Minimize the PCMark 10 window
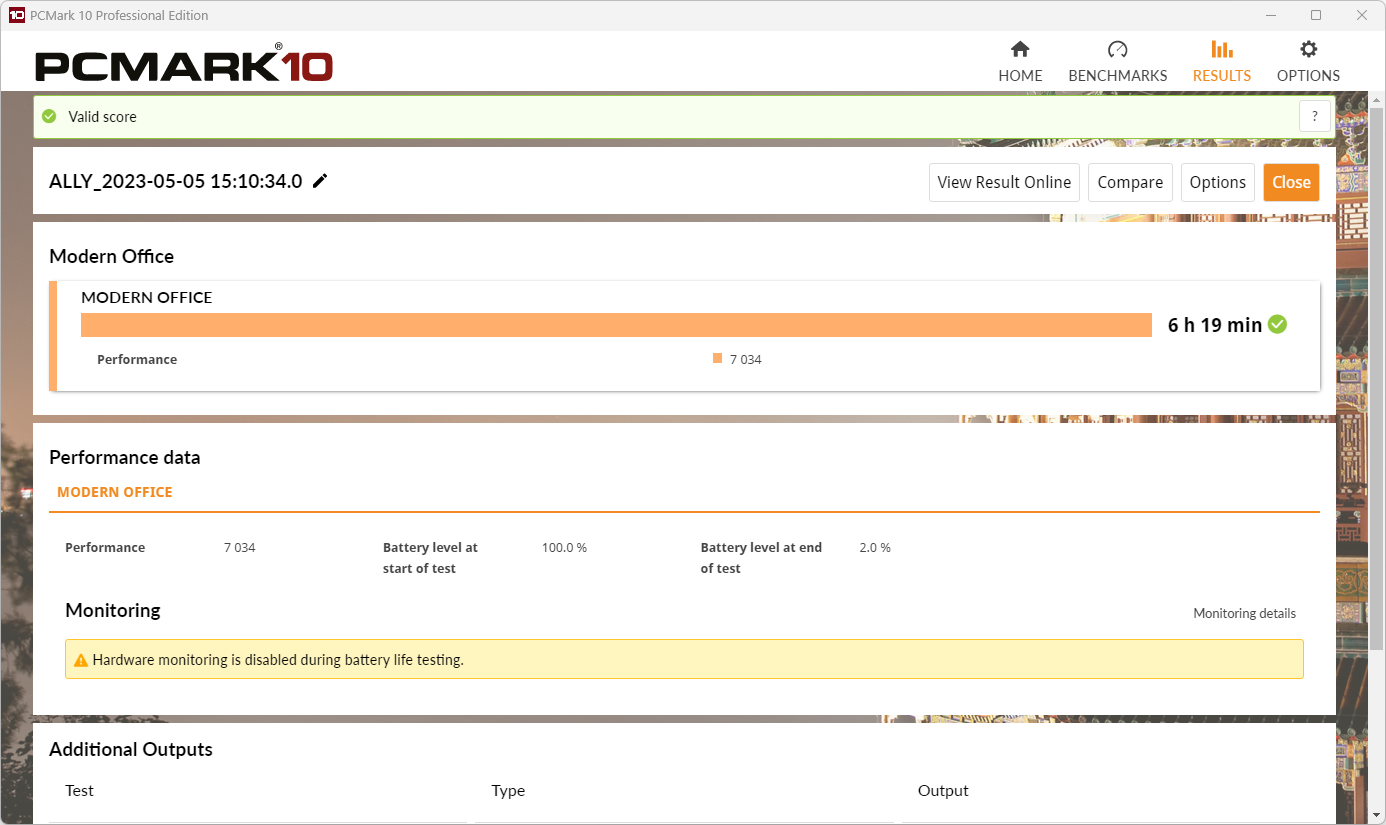Image resolution: width=1386 pixels, height=825 pixels. [x=1270, y=15]
